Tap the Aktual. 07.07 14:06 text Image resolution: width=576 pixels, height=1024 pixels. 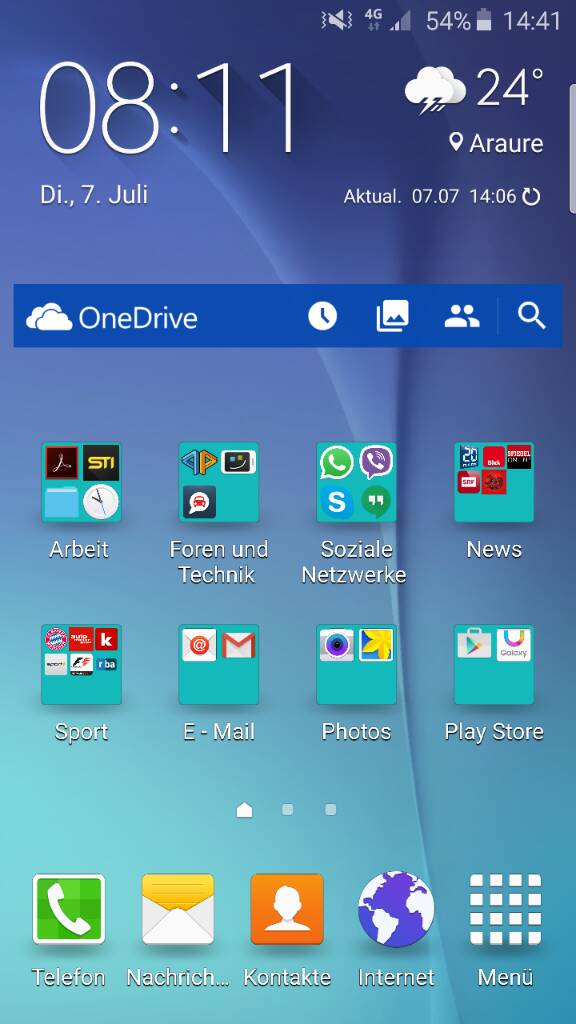tap(430, 196)
